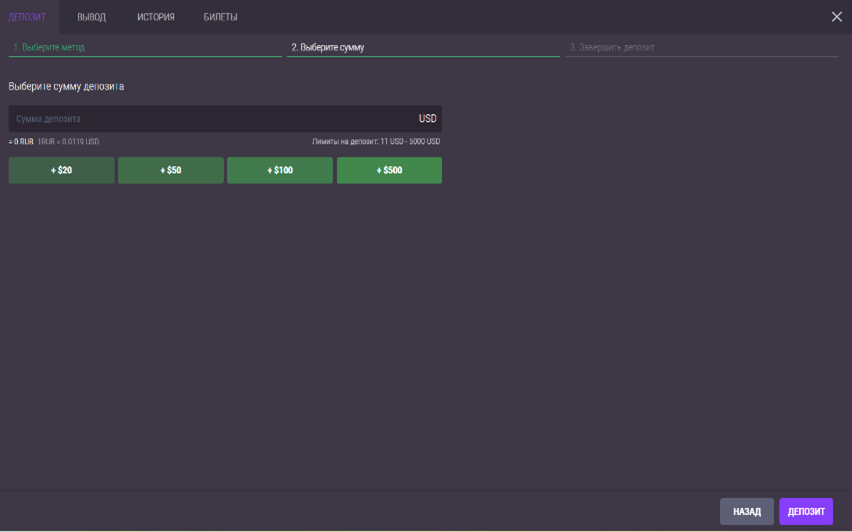Select step 2 Выберите сумму

(328, 47)
